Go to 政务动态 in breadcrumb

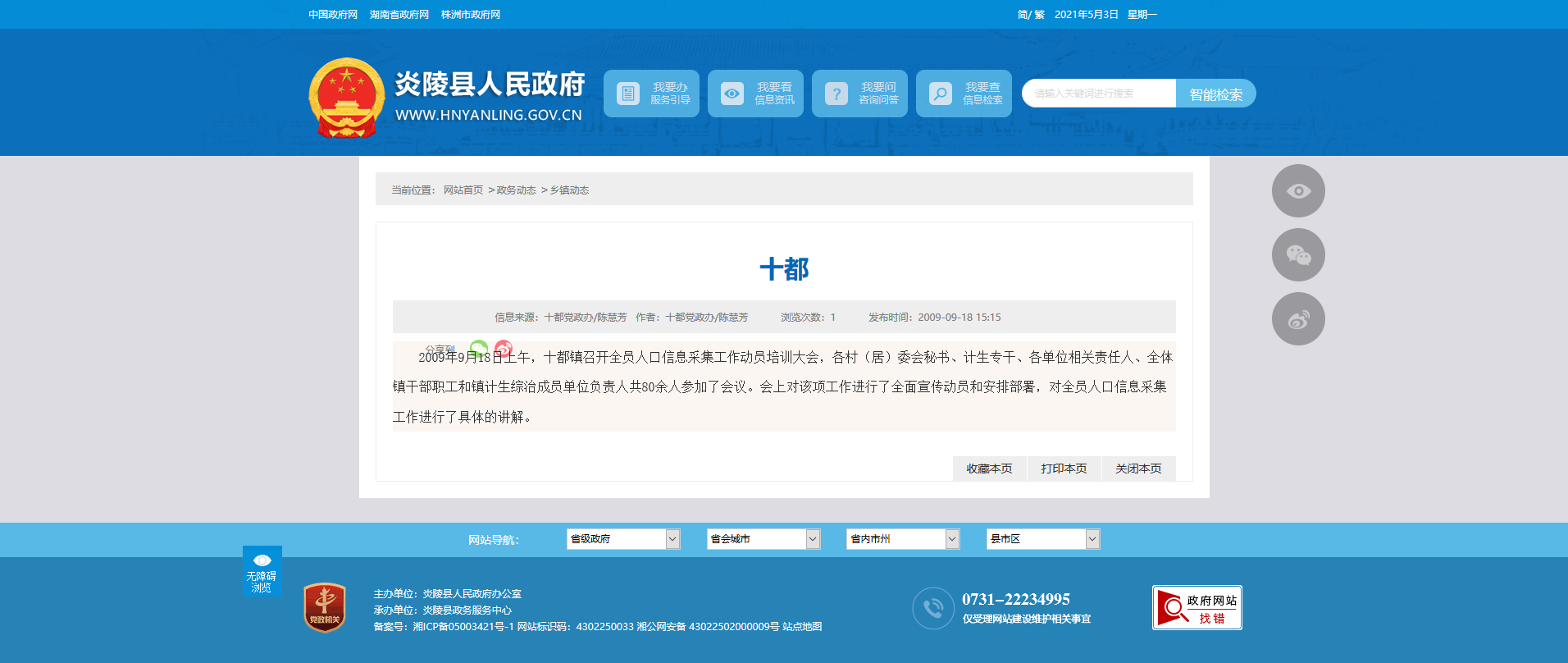coord(516,190)
